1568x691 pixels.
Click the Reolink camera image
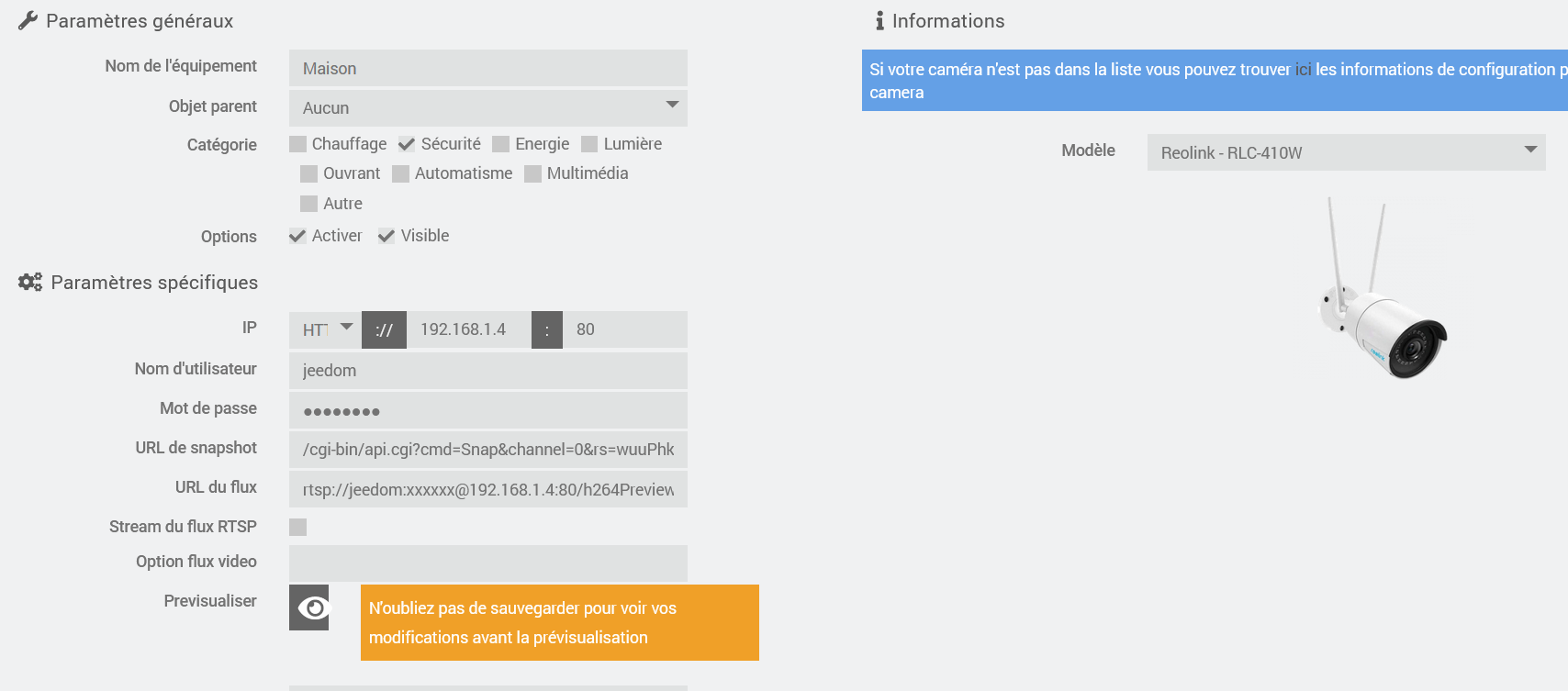[1383, 287]
